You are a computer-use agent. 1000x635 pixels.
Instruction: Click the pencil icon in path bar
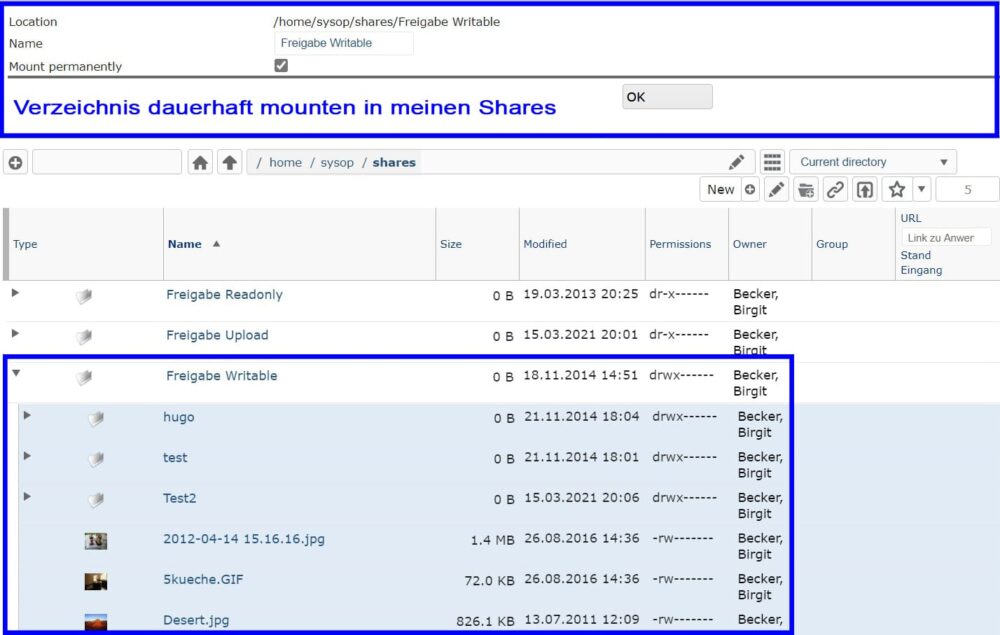pyautogui.click(x=736, y=162)
